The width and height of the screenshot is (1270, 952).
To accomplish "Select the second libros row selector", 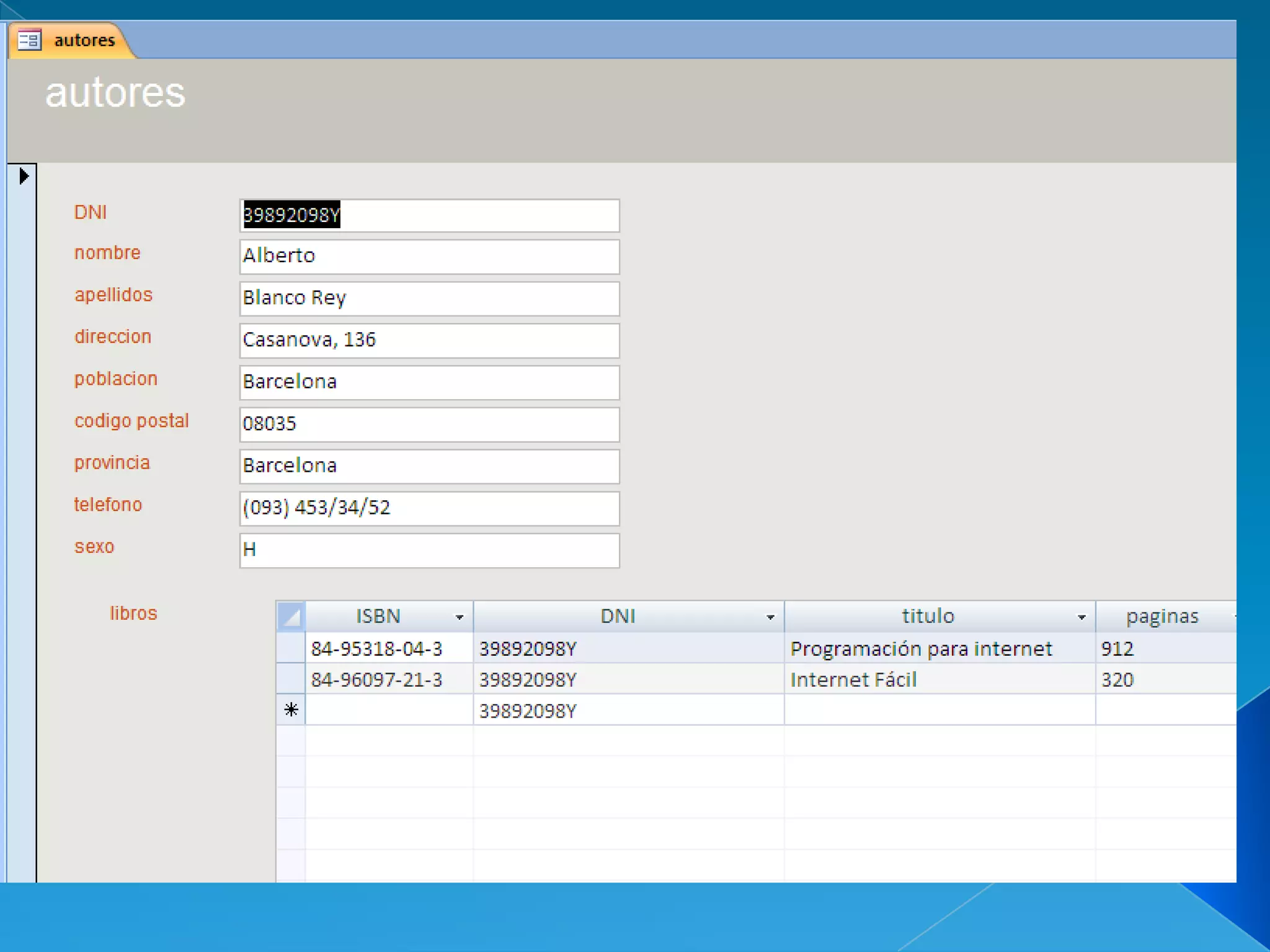I will click(x=291, y=679).
